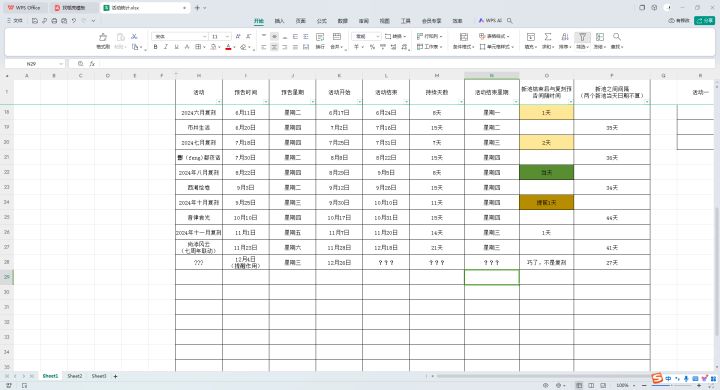720x390 pixels.
Task: Click the zoom slider in the status bar
Action: pyautogui.click(x=671, y=385)
